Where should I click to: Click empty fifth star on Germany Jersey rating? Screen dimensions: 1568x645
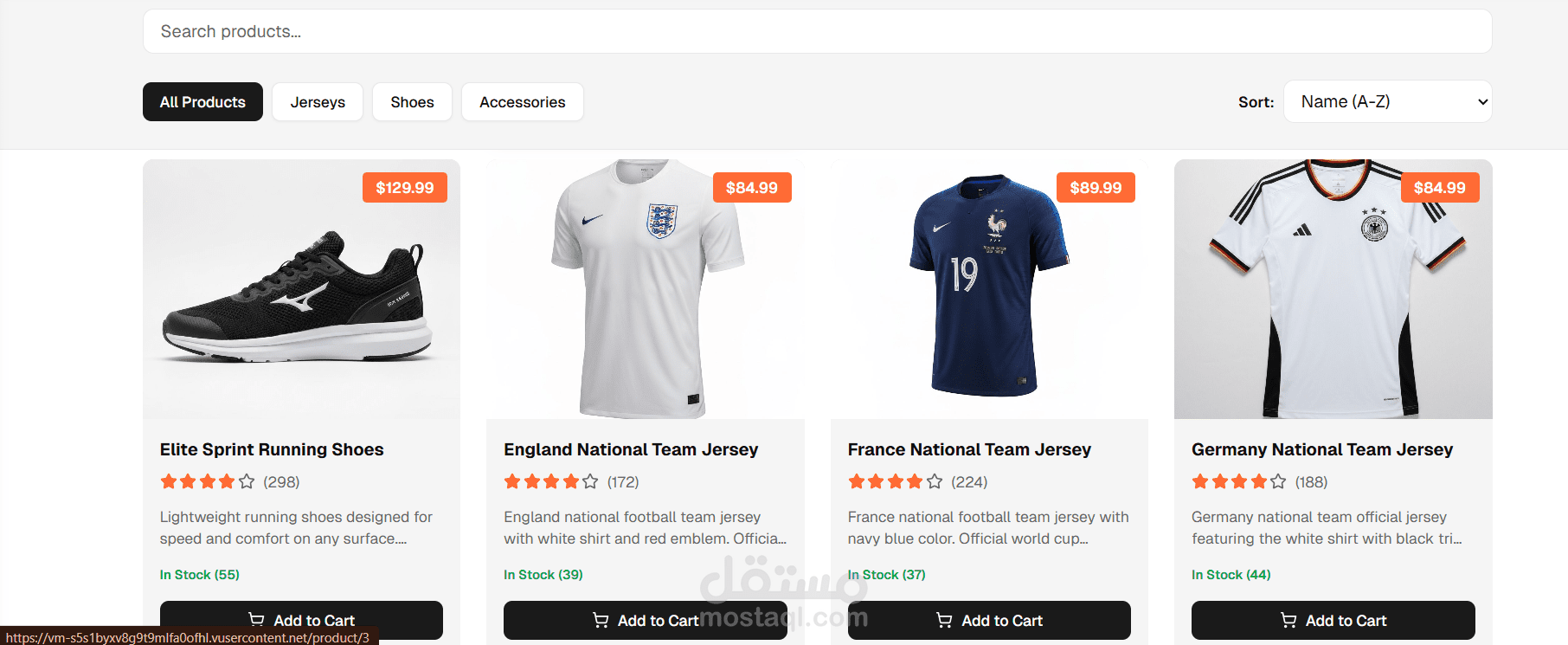click(1278, 481)
